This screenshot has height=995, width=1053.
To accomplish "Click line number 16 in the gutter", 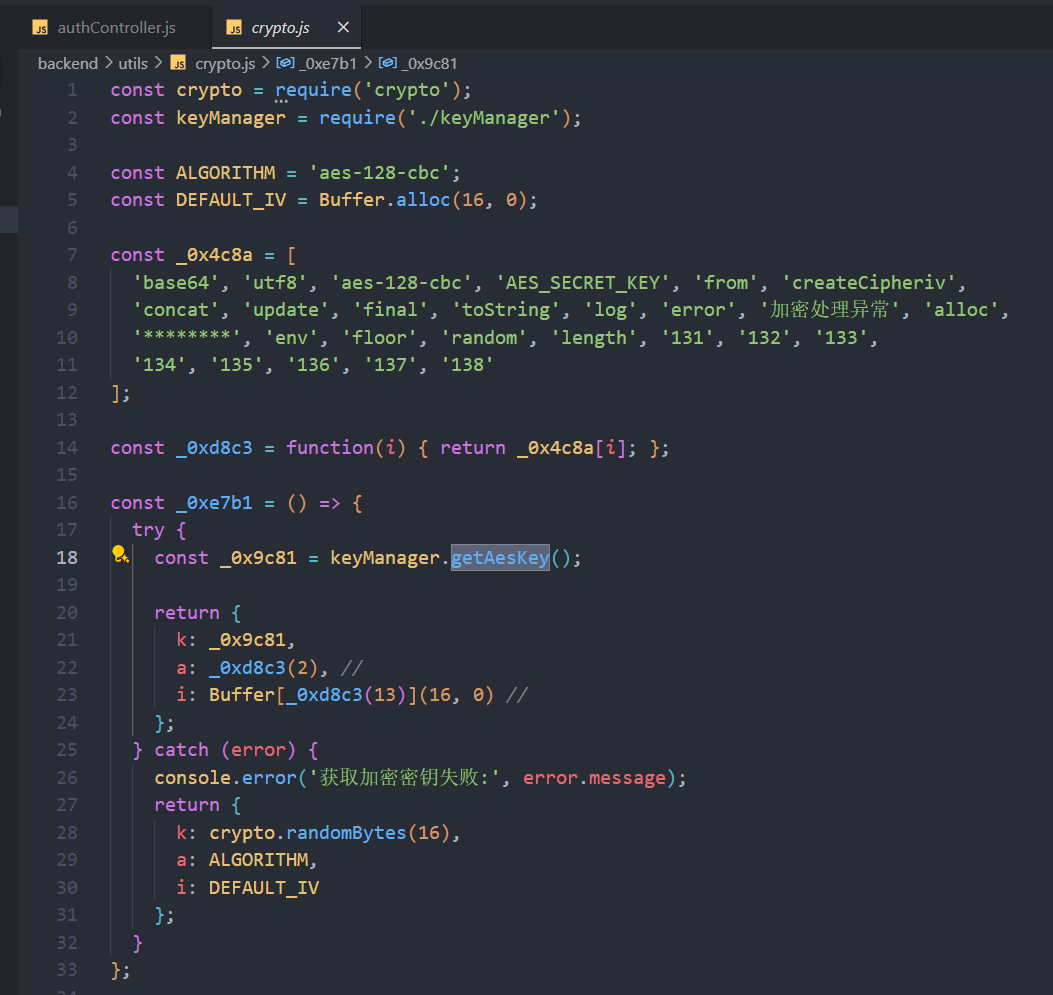I will point(66,503).
